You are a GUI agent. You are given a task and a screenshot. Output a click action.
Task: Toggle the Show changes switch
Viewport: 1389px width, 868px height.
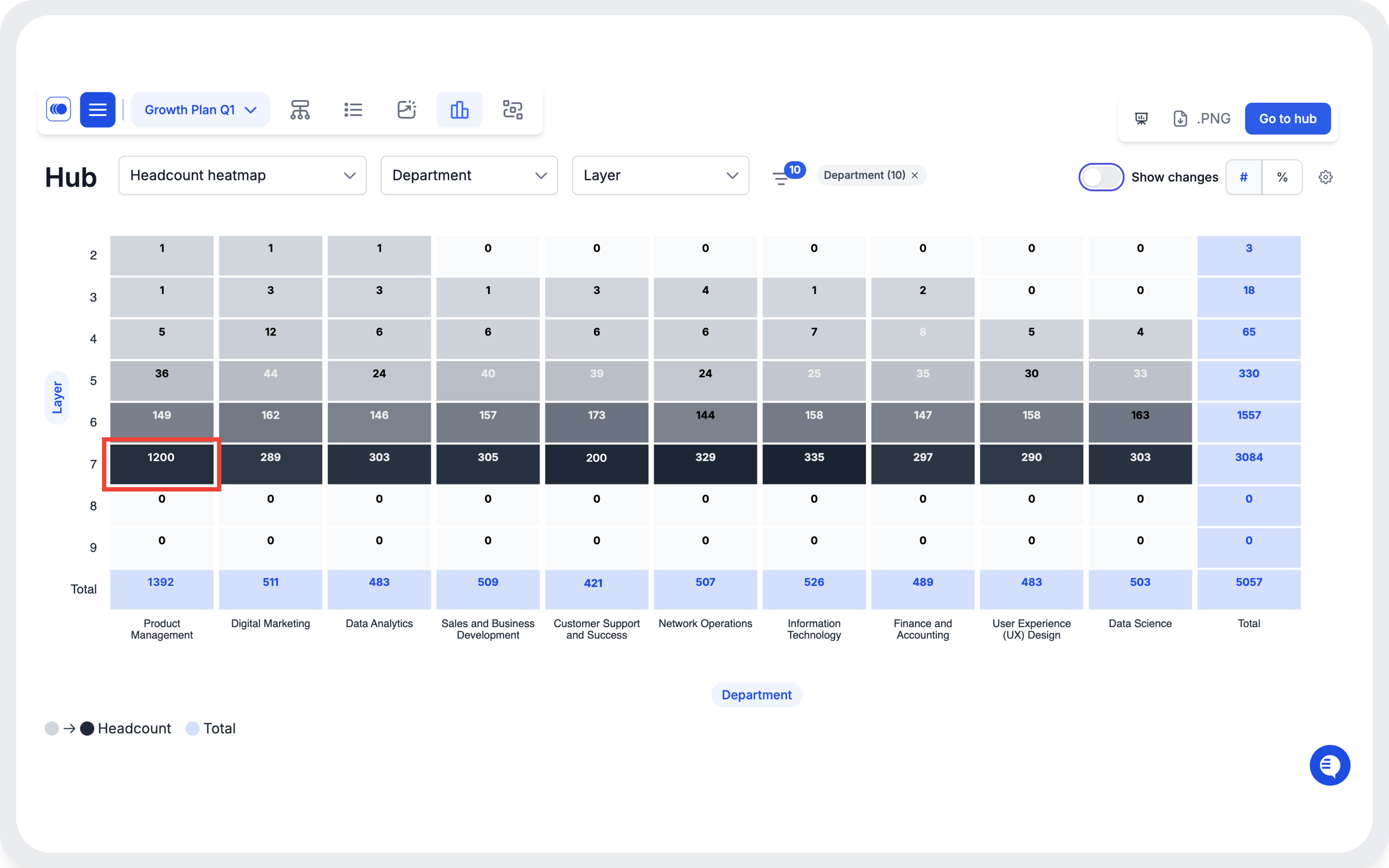click(x=1100, y=177)
